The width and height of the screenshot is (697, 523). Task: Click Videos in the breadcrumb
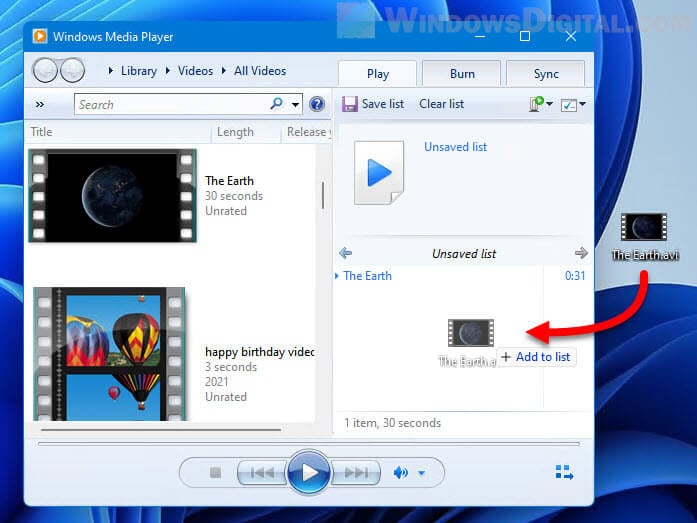pos(195,71)
